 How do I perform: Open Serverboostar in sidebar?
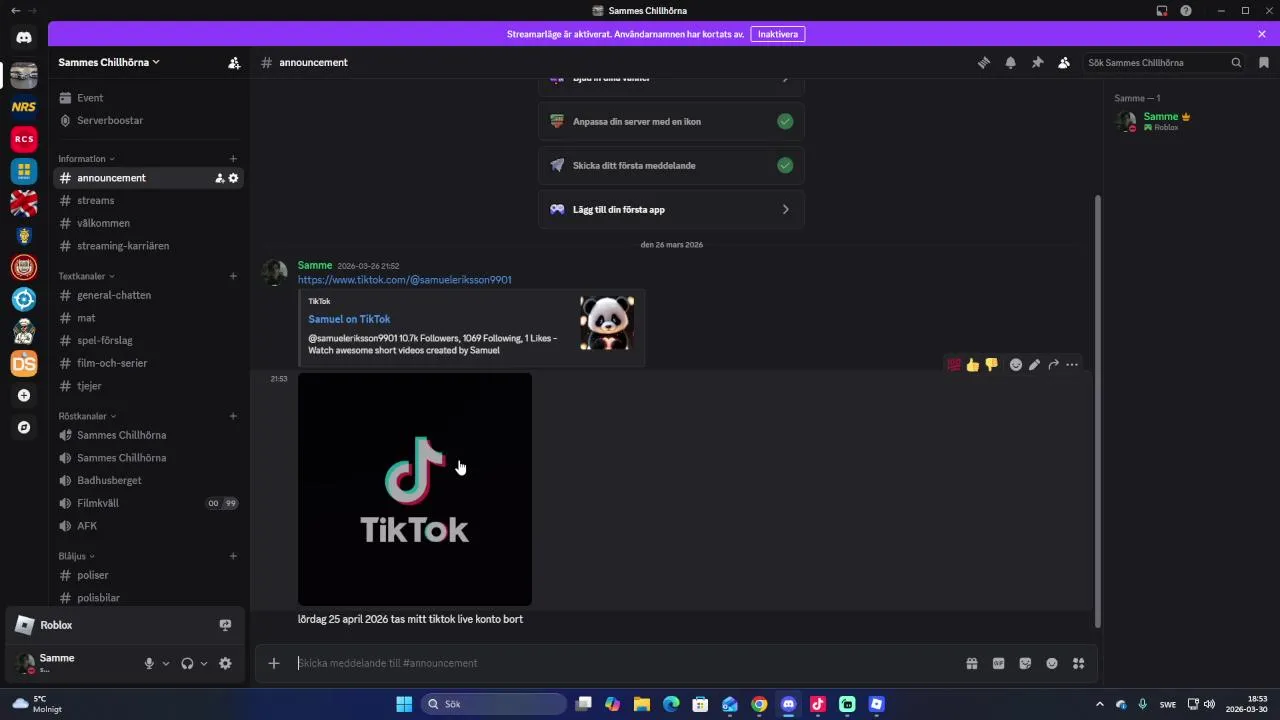tap(149, 120)
